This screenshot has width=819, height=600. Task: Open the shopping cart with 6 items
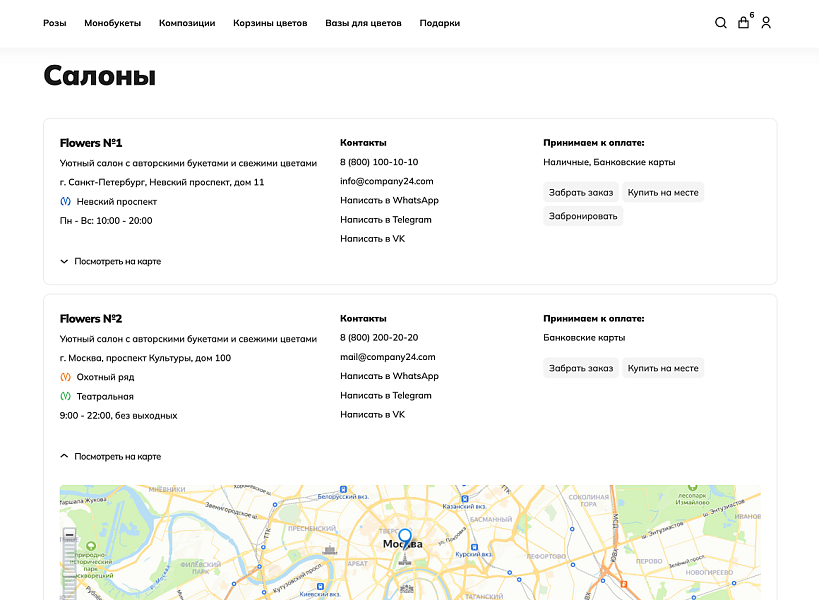743,23
